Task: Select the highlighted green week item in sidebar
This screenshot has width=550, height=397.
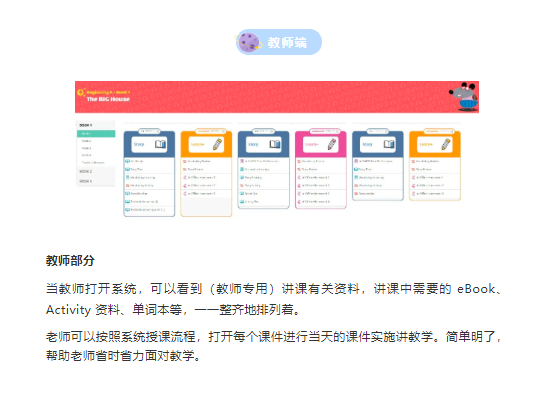Action: (96, 134)
